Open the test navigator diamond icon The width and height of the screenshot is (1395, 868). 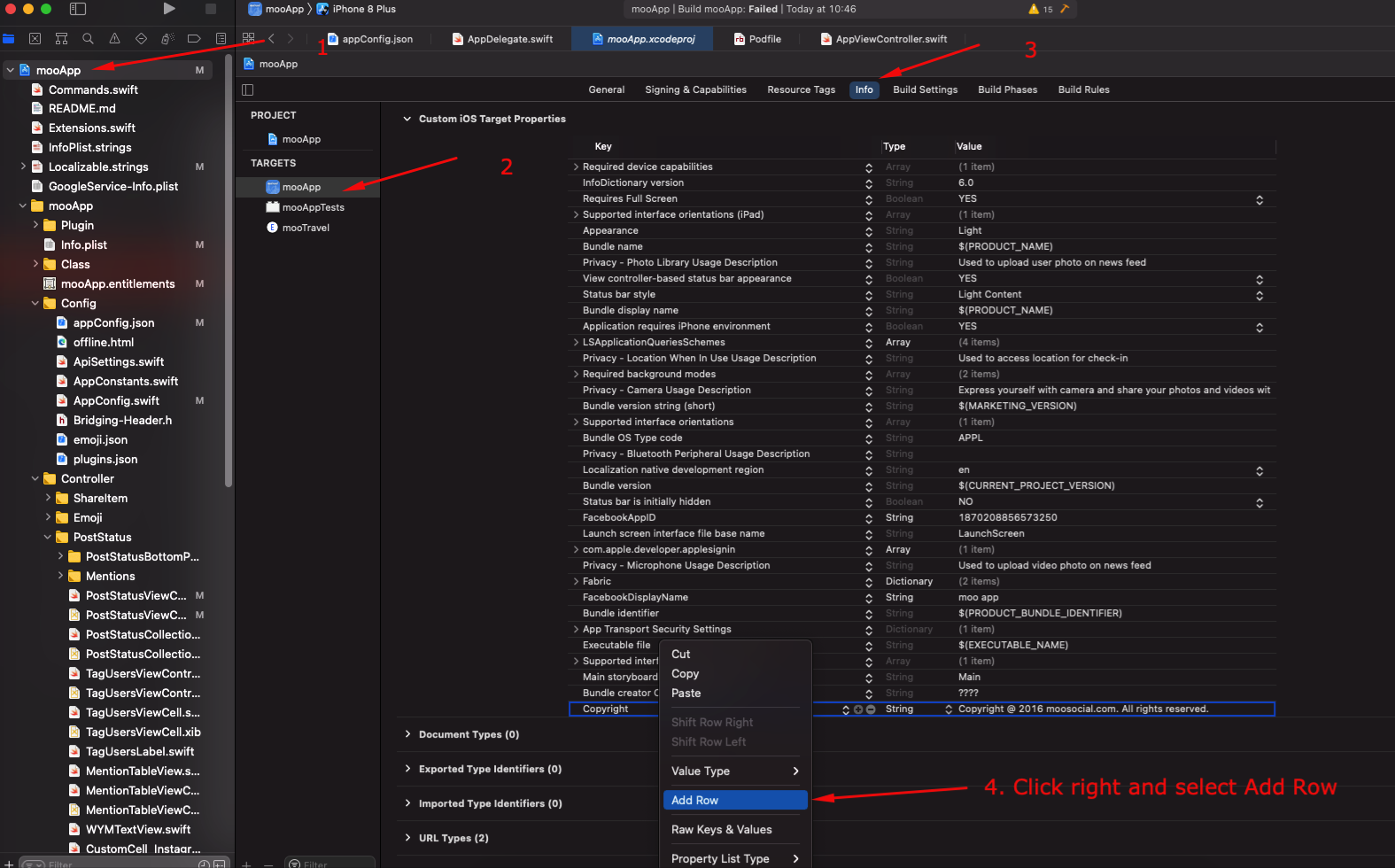(x=141, y=39)
